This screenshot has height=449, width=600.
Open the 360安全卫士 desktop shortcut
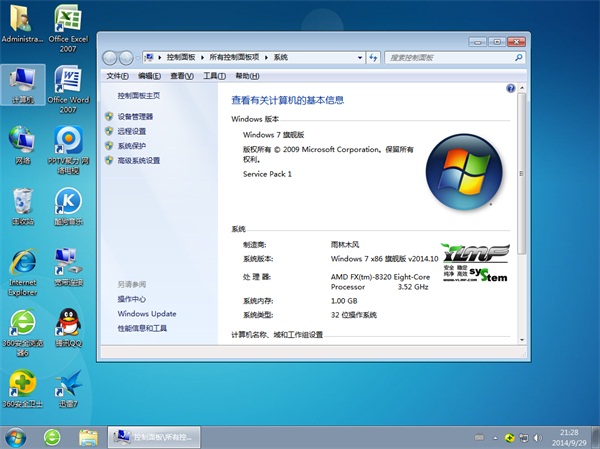click(23, 389)
